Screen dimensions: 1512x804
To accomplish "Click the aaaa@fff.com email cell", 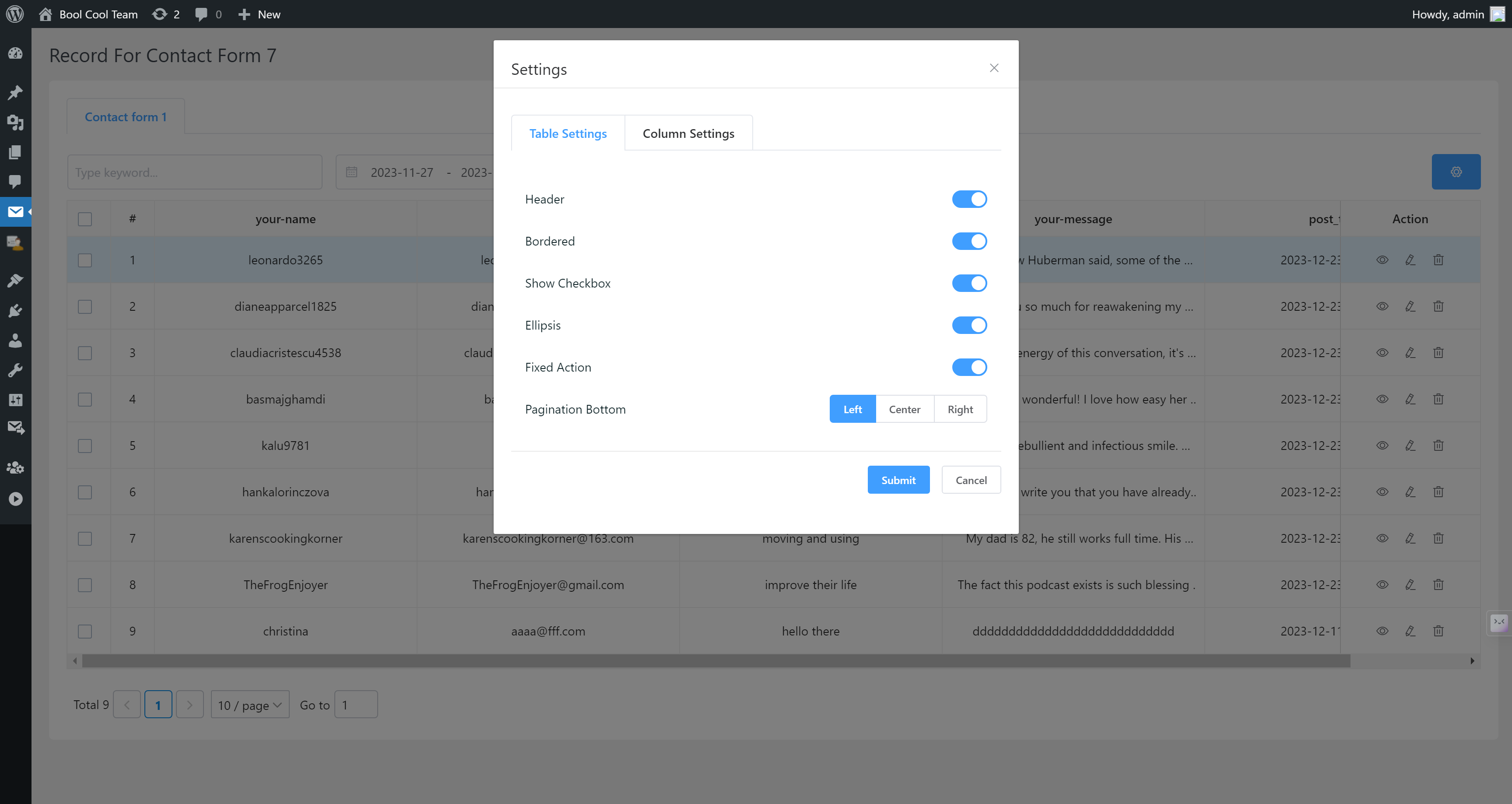I will [x=548, y=631].
